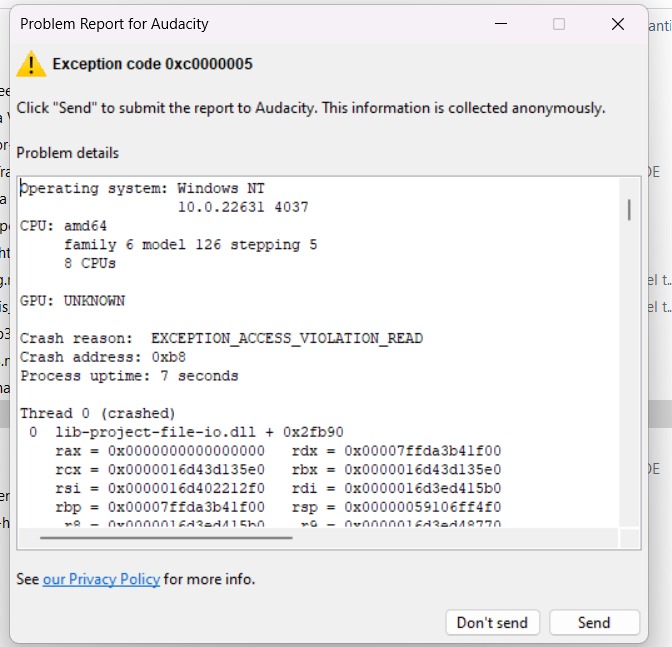Click the '8 CPUs' line
Image resolution: width=672 pixels, height=647 pixels.
90,263
